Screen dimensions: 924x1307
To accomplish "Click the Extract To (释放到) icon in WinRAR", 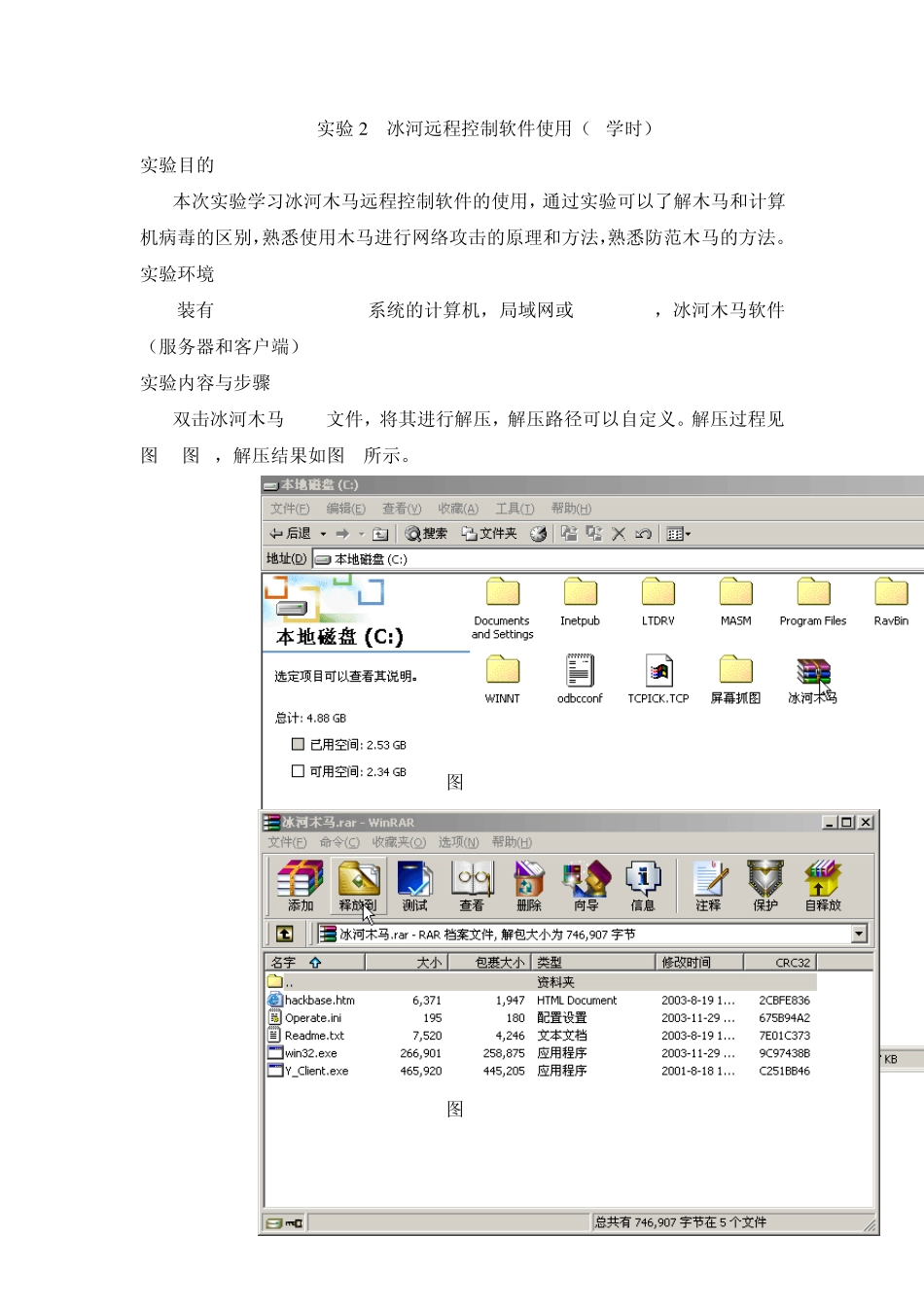I will click(x=358, y=886).
